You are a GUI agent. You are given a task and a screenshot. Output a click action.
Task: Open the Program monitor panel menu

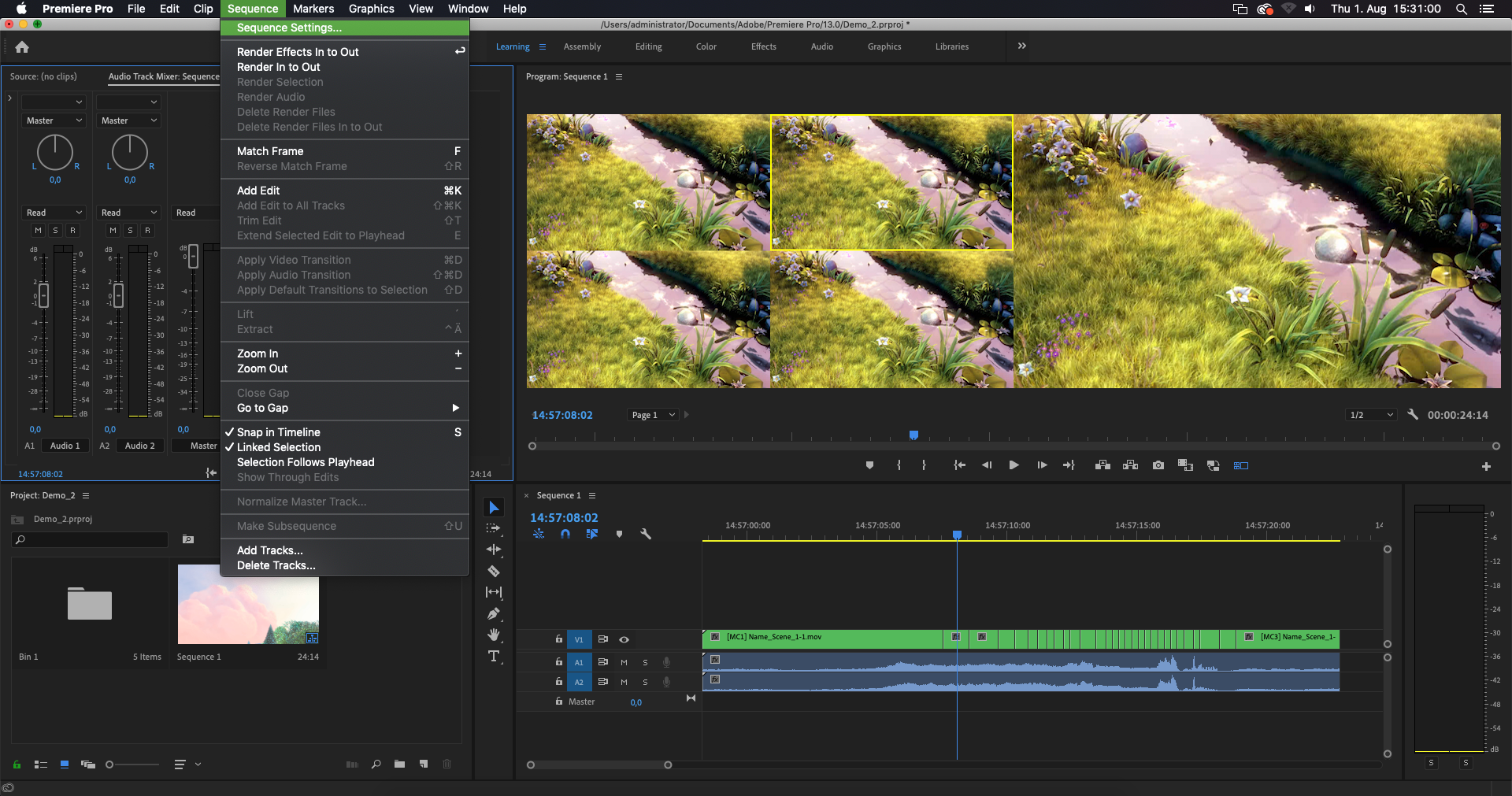619,76
